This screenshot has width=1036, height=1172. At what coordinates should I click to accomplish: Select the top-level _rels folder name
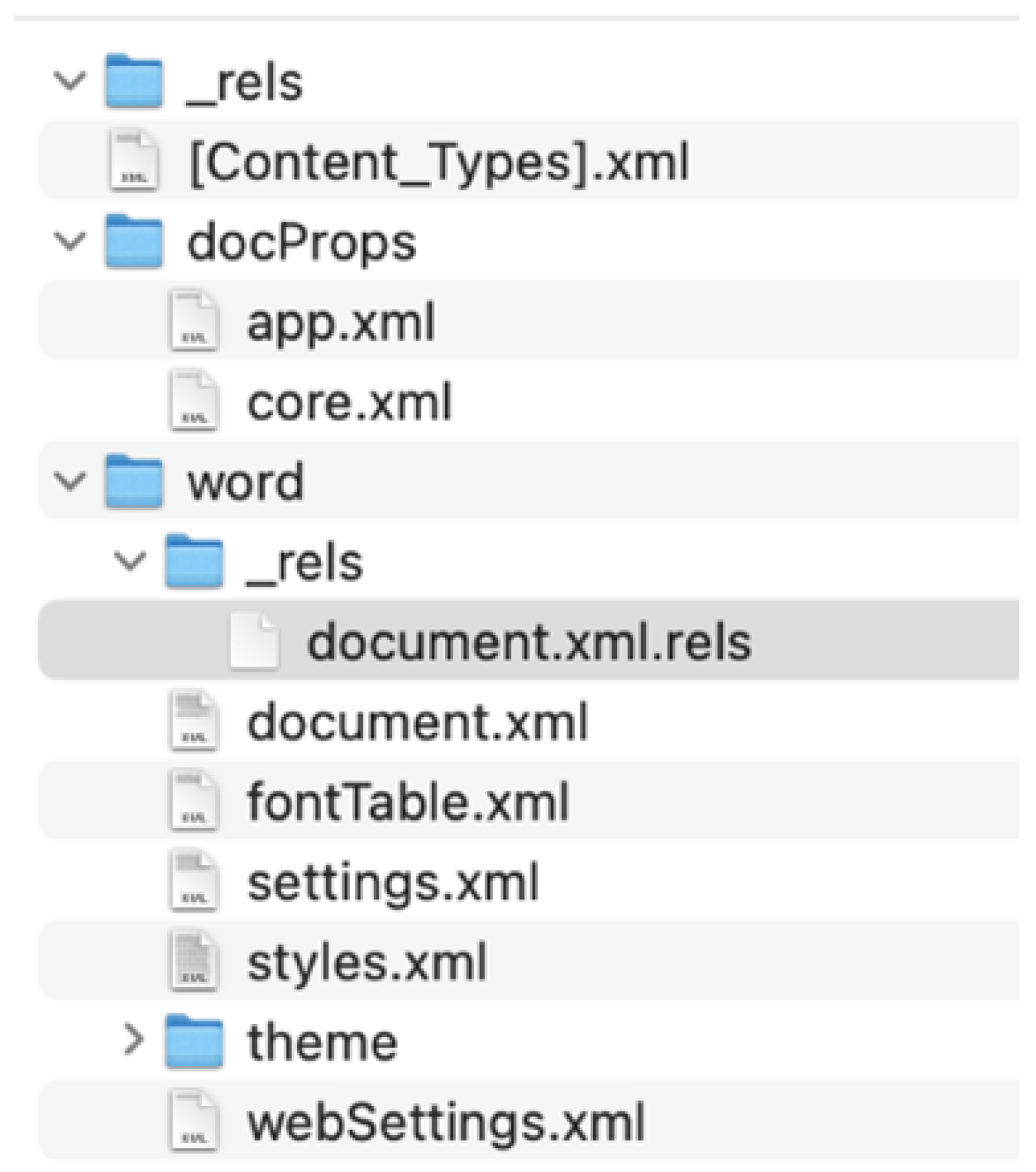[246, 82]
